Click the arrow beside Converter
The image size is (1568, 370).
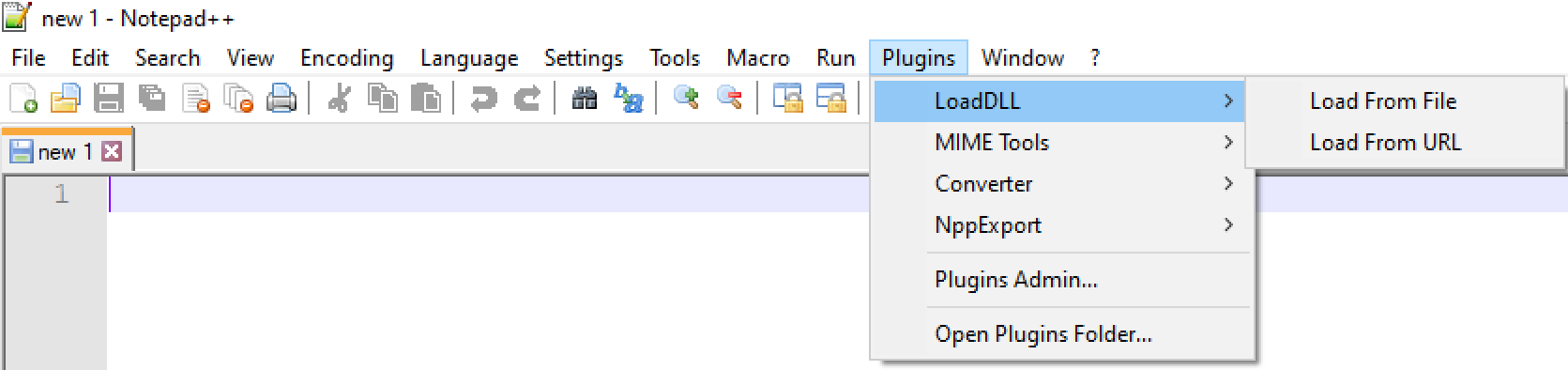click(x=1228, y=183)
